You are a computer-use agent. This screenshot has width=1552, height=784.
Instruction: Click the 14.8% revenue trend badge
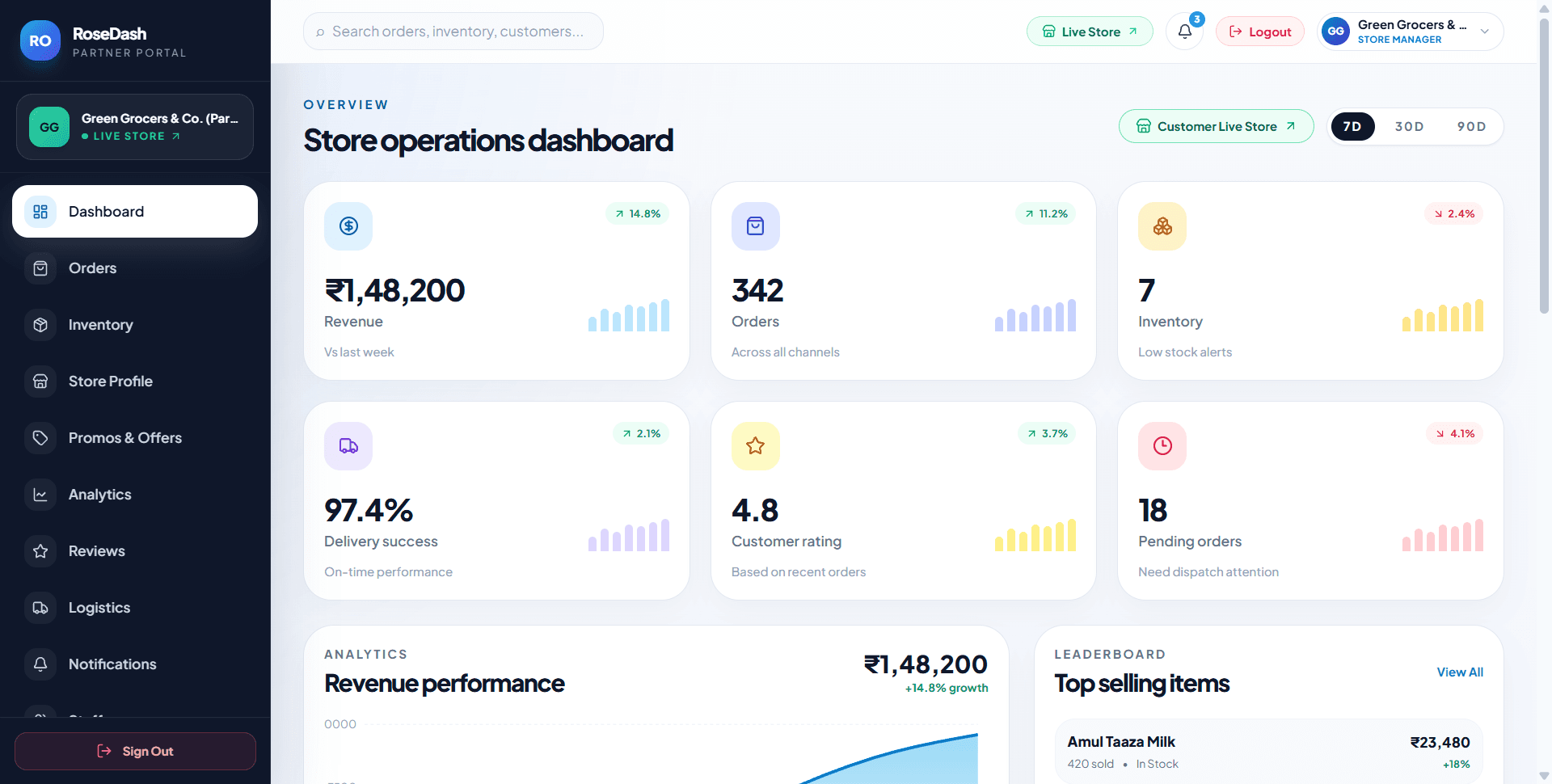(x=637, y=214)
